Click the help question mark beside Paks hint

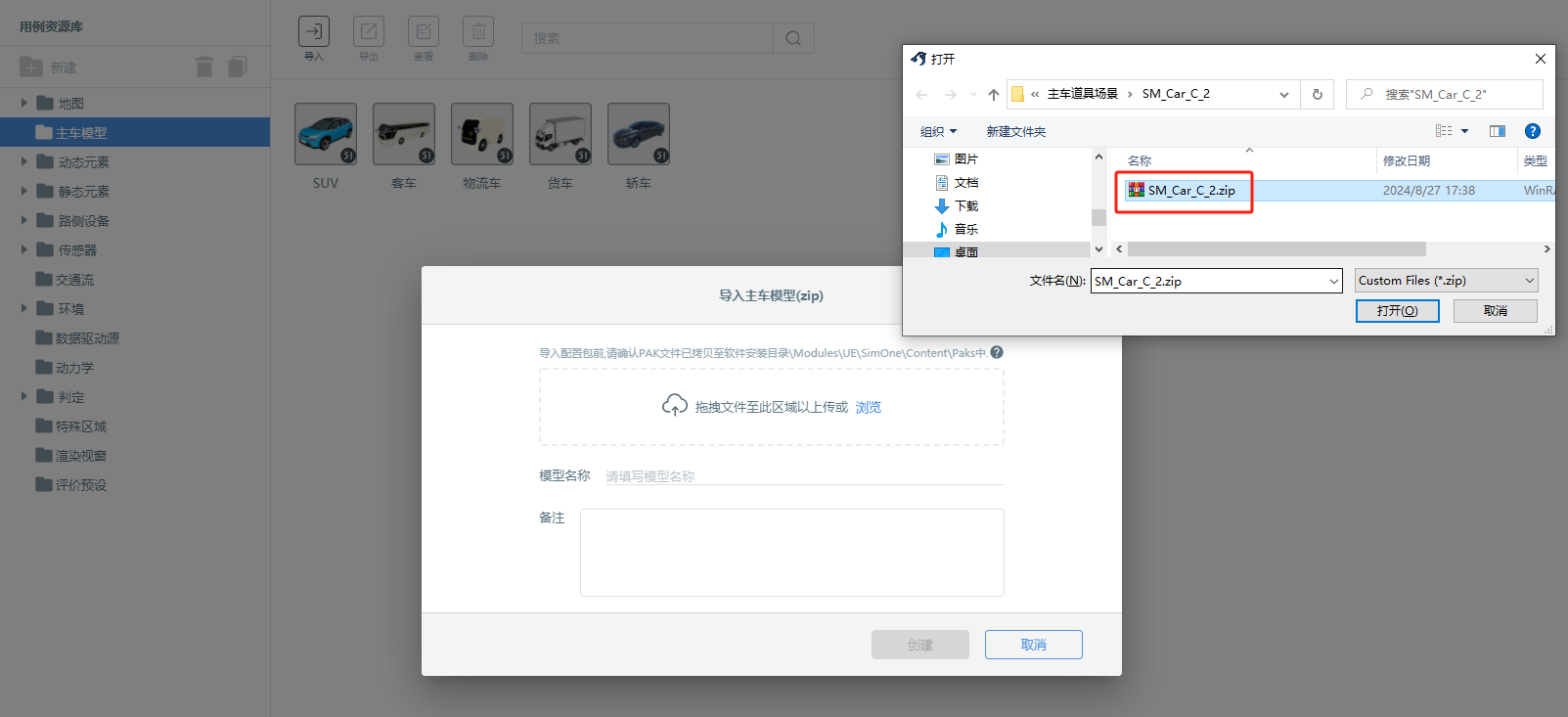tap(997, 352)
